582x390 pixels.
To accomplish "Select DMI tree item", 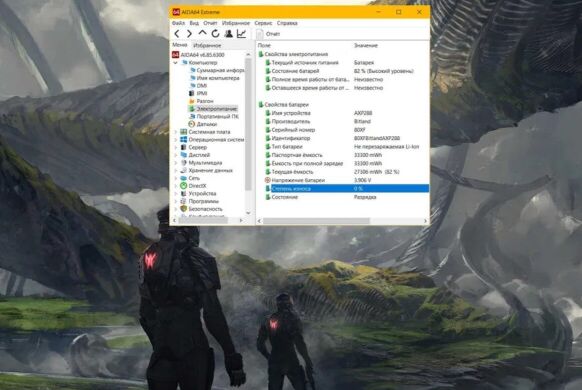I will coord(202,86).
